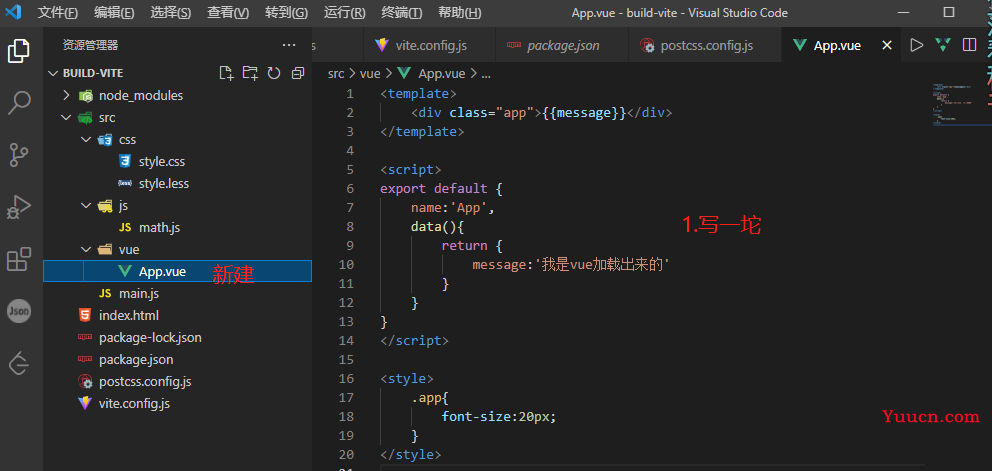Open the Extensions view

point(19,259)
